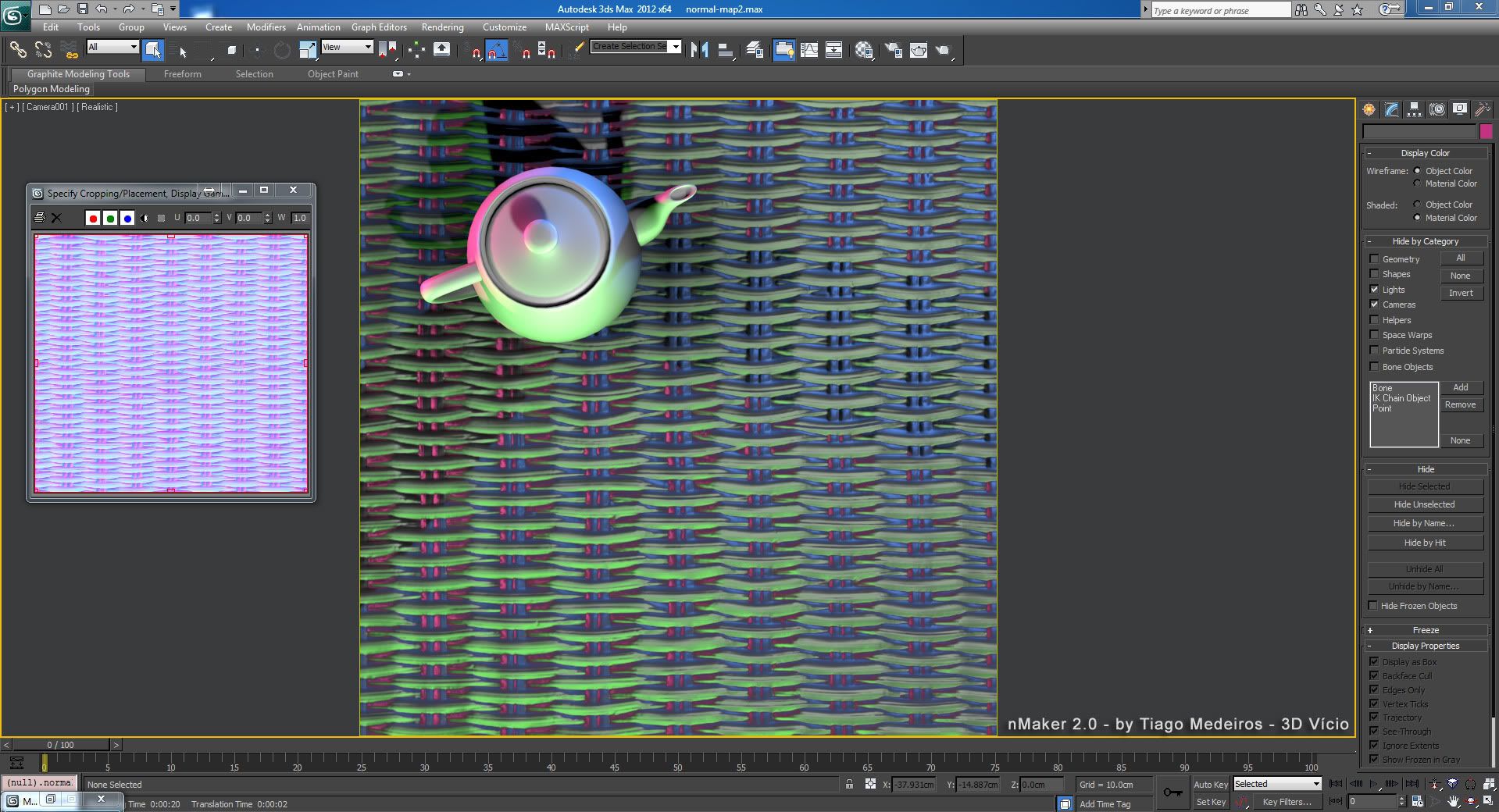Select Wireframe Object Color radio button
The image size is (1499, 812).
pyautogui.click(x=1417, y=170)
